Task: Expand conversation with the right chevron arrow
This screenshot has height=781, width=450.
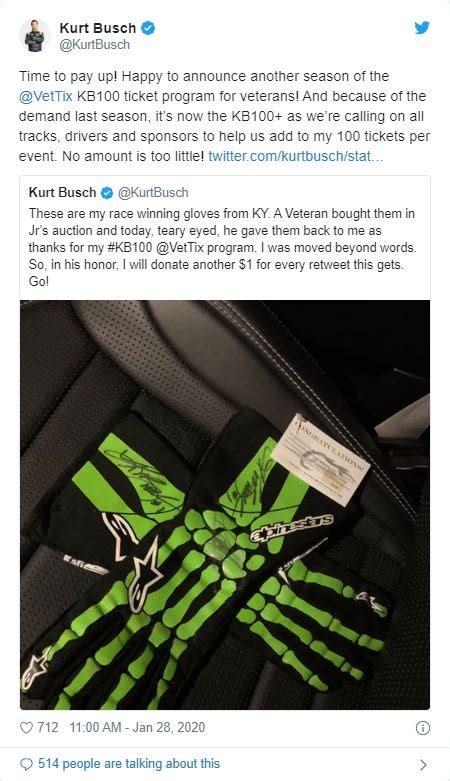Action: [423, 765]
